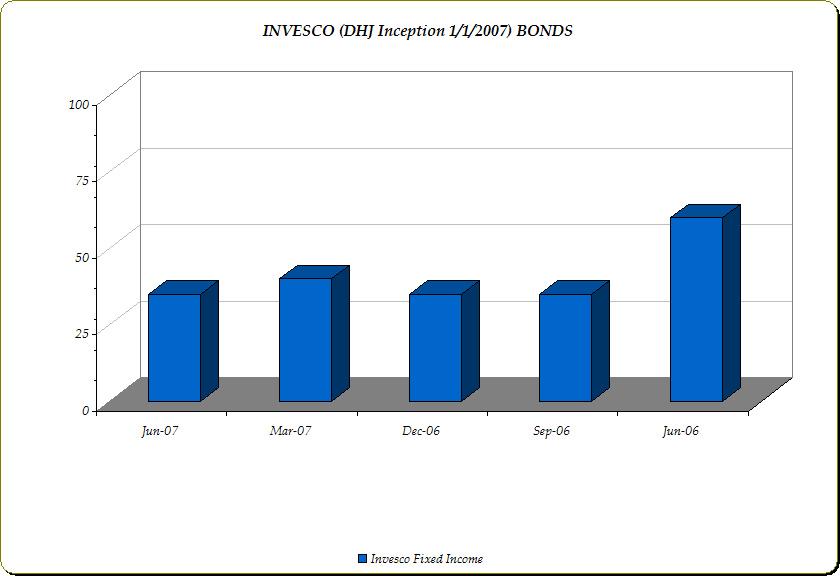840x576 pixels.
Task: Select the Sep-06 bar
Action: click(574, 341)
